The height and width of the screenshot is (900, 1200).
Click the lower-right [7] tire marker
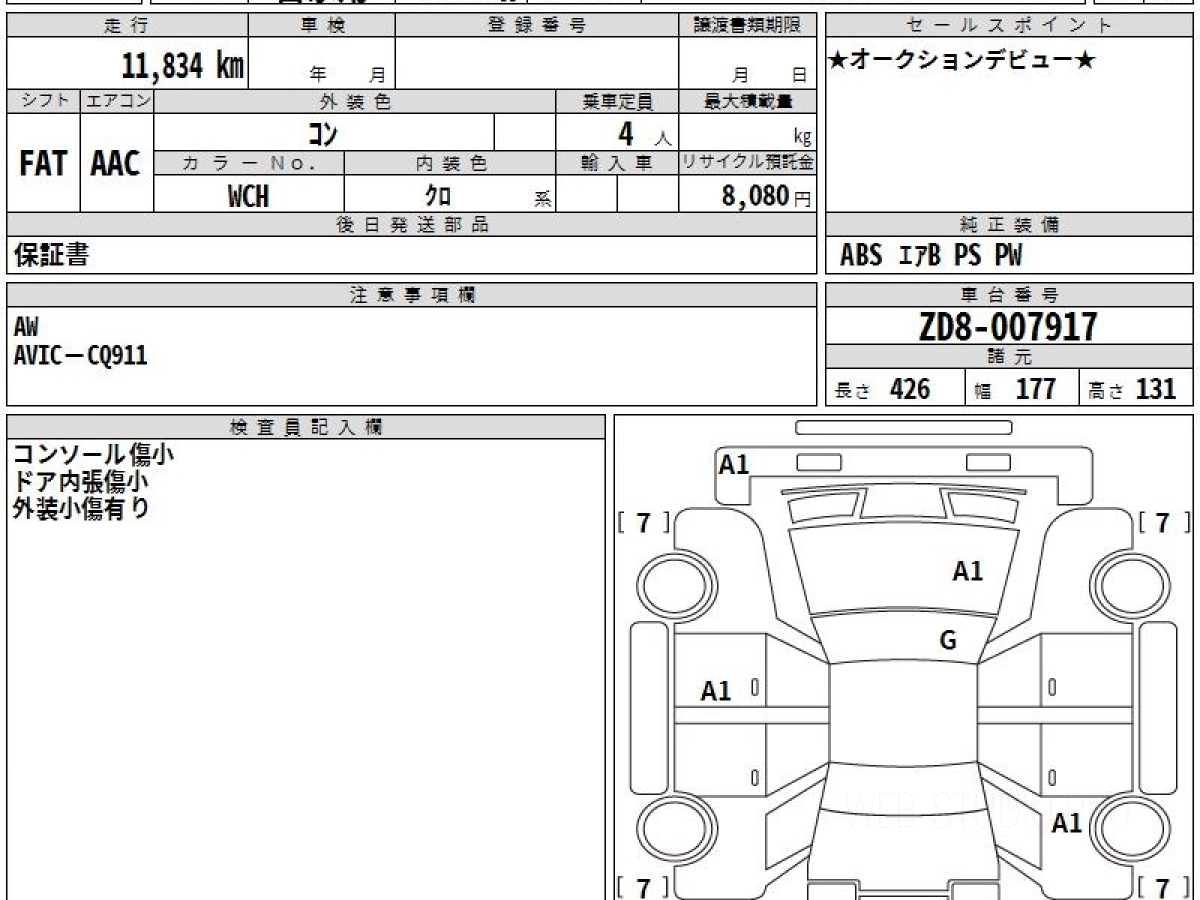[1164, 887]
